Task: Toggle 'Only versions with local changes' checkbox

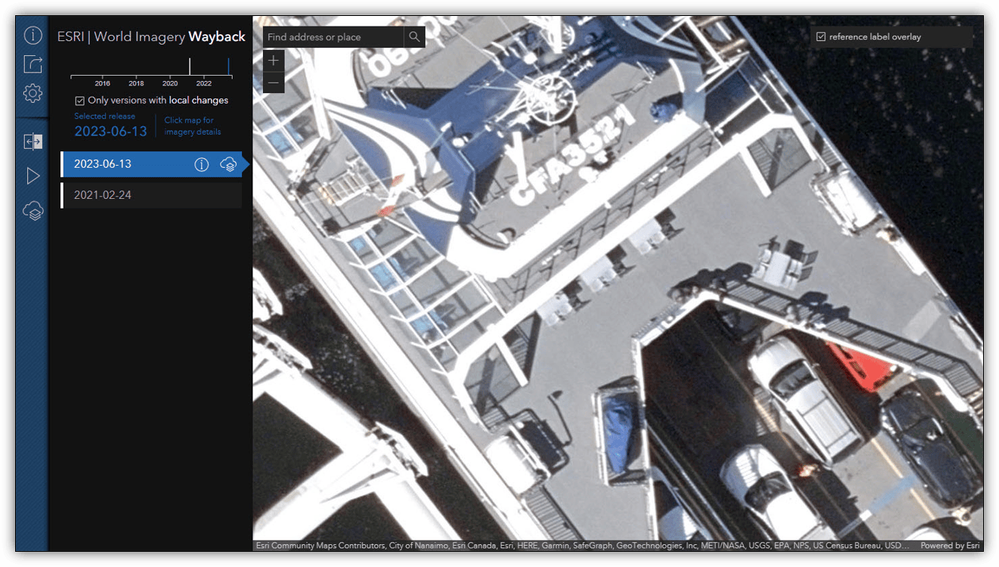Action: tap(80, 101)
